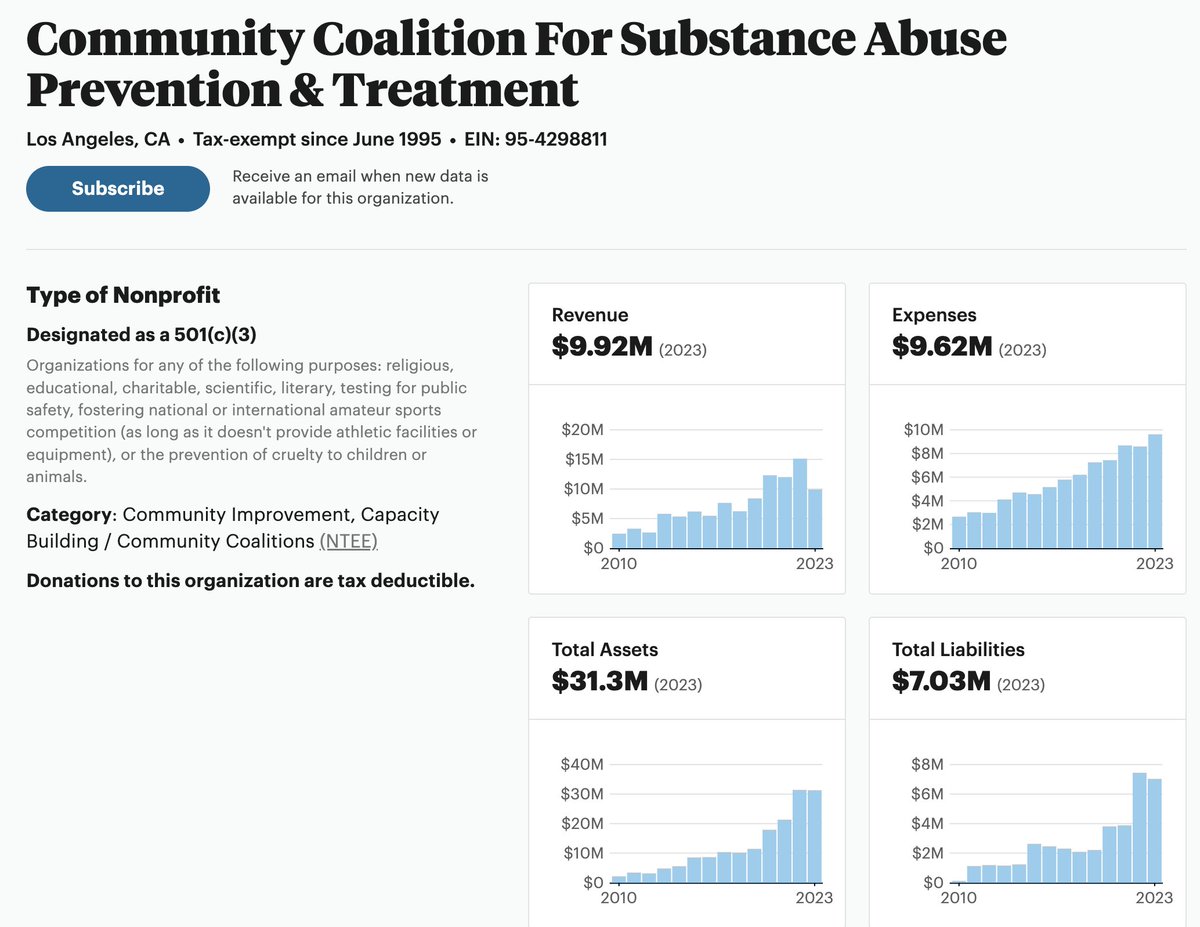Click the 2010 bar in Revenue chart
The height and width of the screenshot is (927, 1200).
click(x=619, y=541)
